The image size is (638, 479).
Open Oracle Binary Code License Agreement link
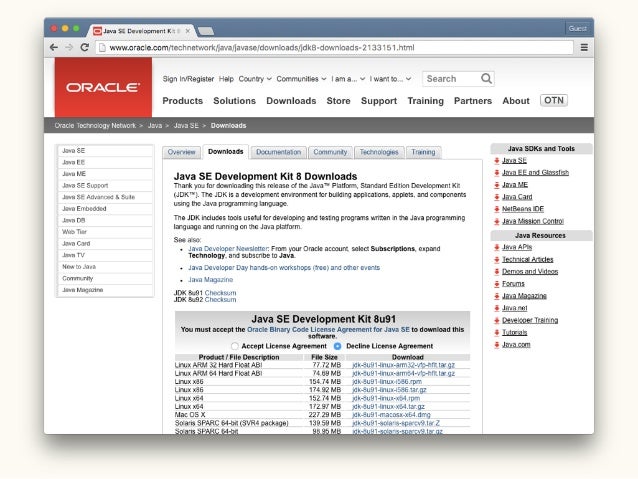point(328,330)
